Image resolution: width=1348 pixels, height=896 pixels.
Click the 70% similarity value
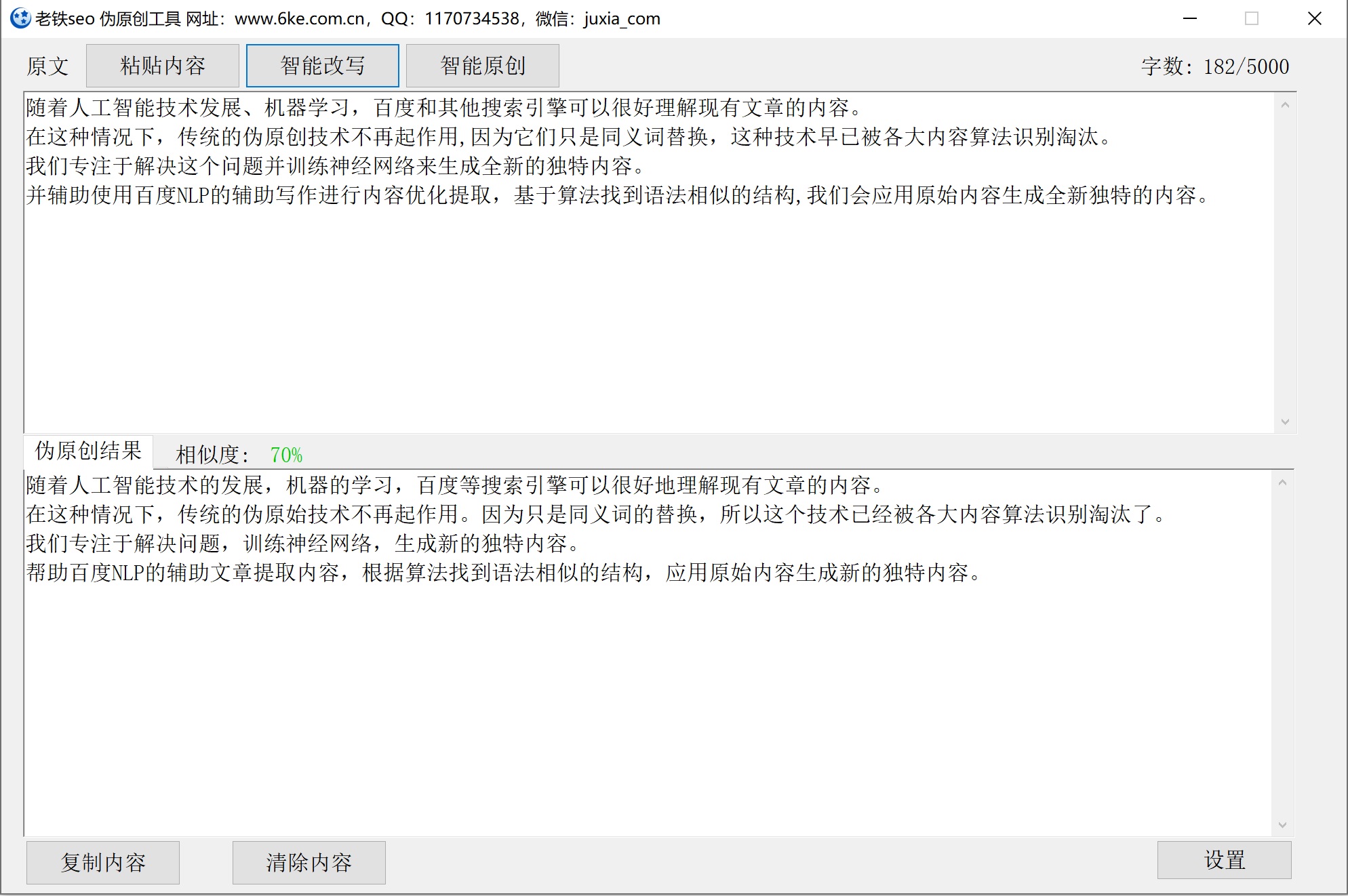pyautogui.click(x=286, y=455)
